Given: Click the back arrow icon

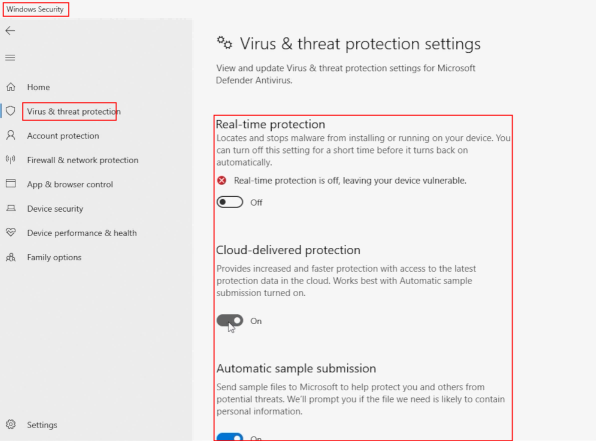Looking at the screenshot, I should click(10, 31).
